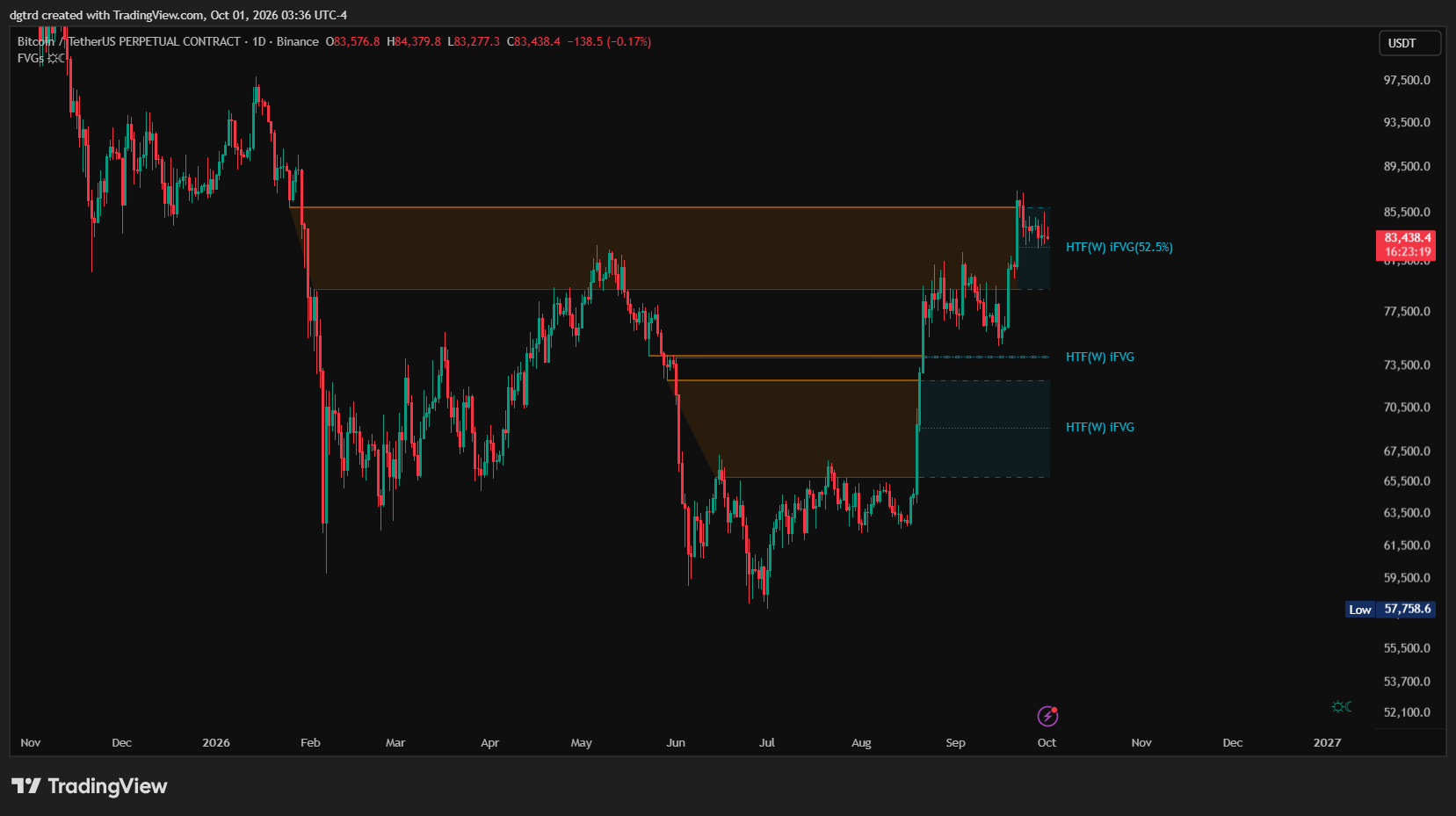
Task: Click the USDT currency button
Action: (x=1409, y=43)
